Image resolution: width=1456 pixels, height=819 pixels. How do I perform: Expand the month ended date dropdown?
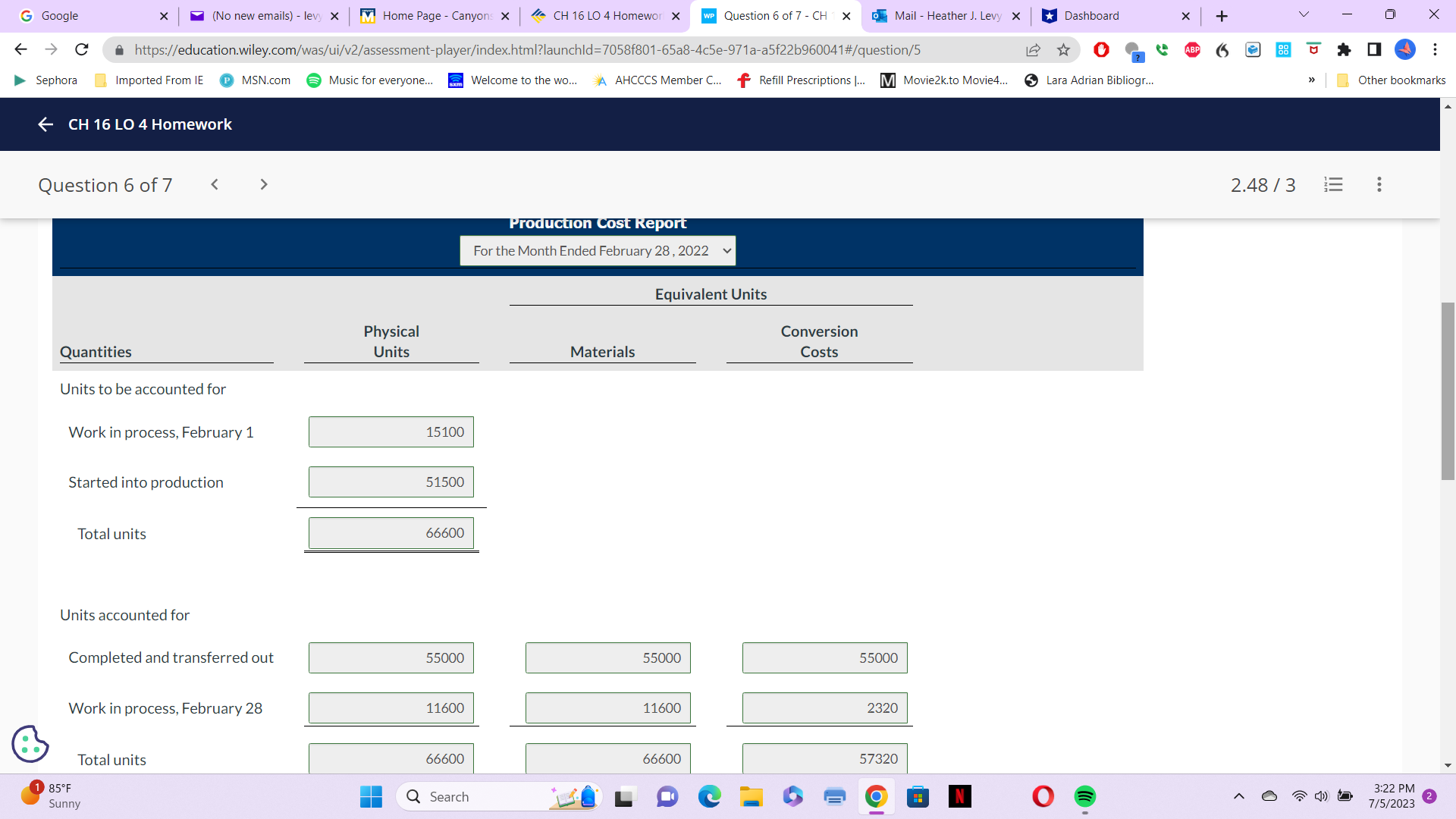point(598,251)
